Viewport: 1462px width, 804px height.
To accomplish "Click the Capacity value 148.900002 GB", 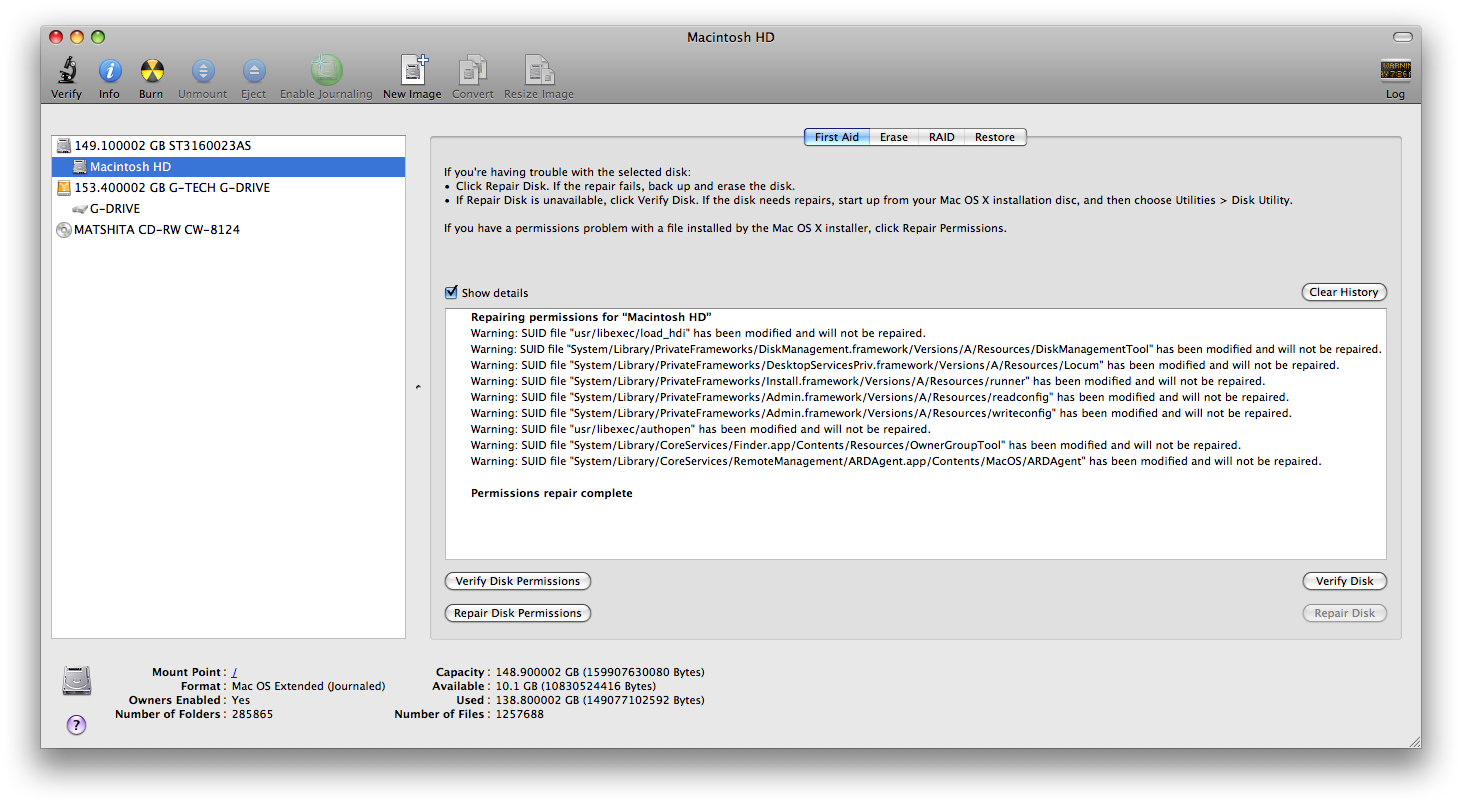I will 598,672.
